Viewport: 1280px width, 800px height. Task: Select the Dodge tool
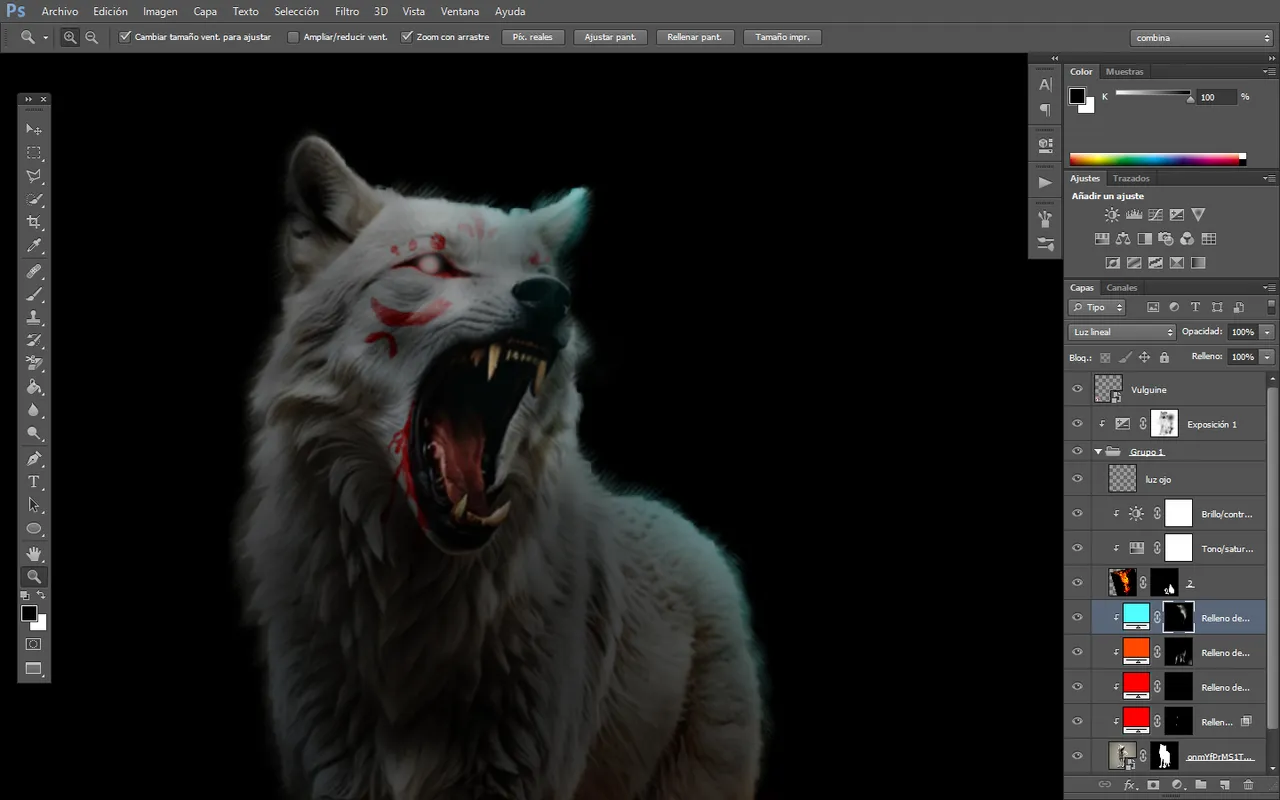tap(34, 433)
